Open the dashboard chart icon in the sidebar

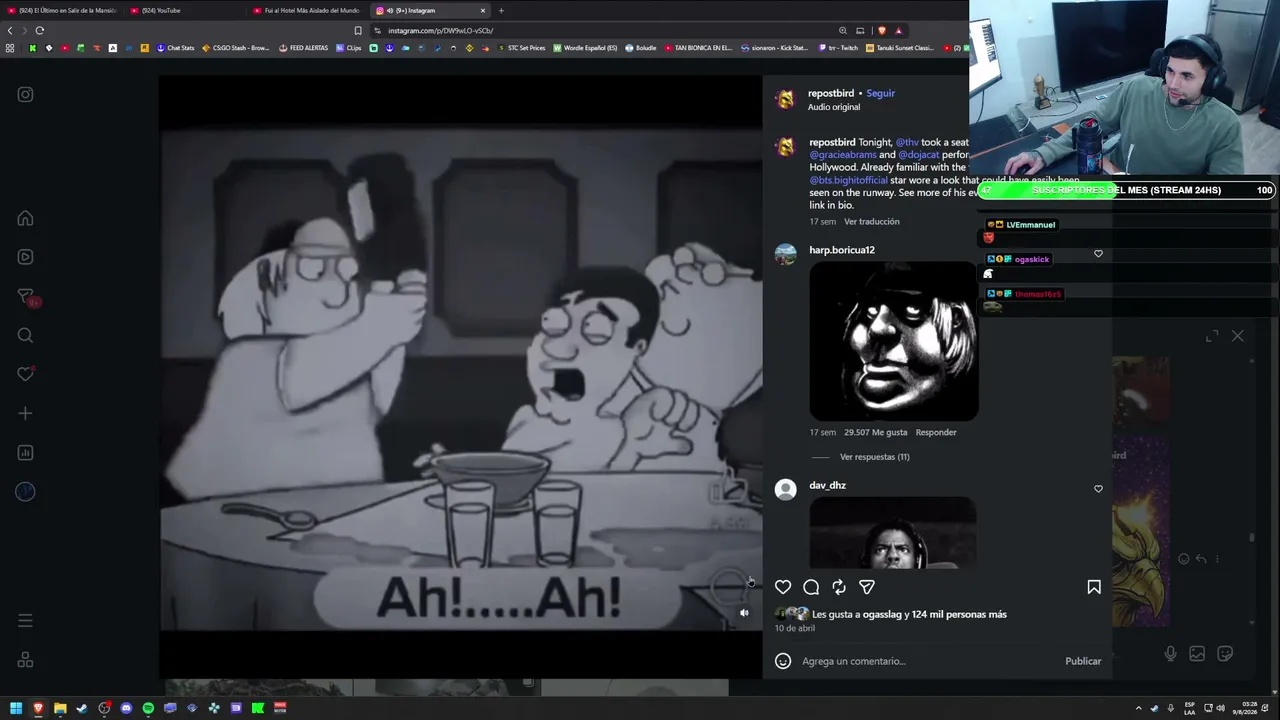pos(25,453)
